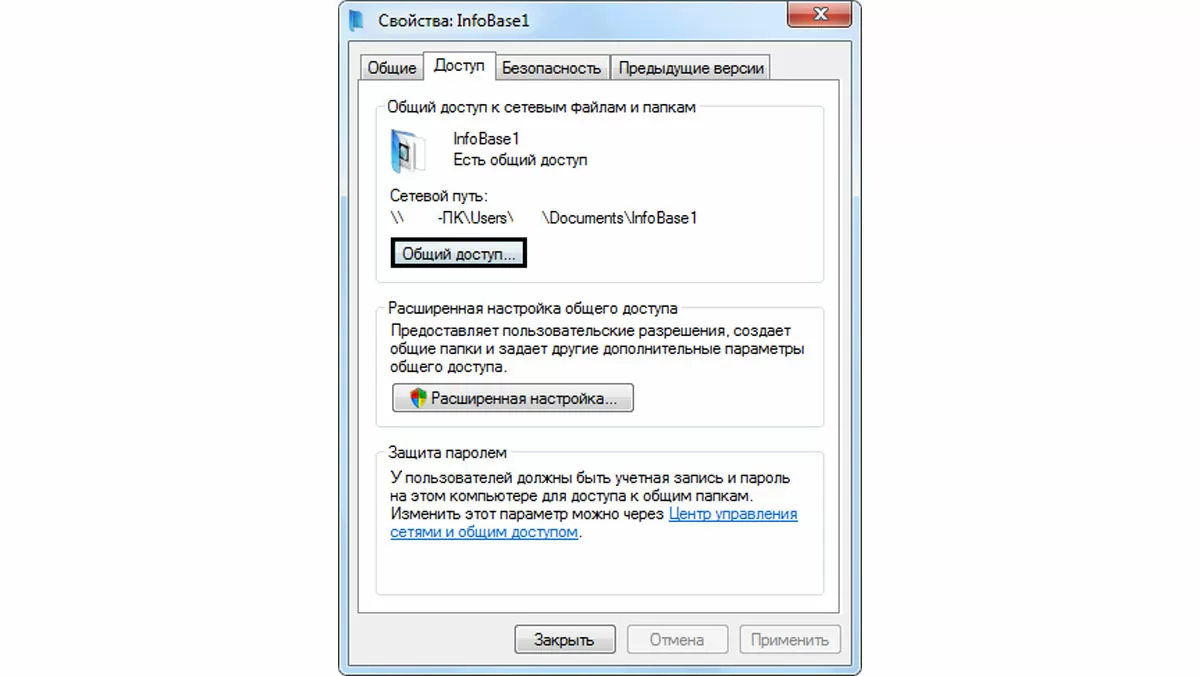The image size is (1200, 676).
Task: Go to the Предыдущие версии tab
Action: click(691, 68)
